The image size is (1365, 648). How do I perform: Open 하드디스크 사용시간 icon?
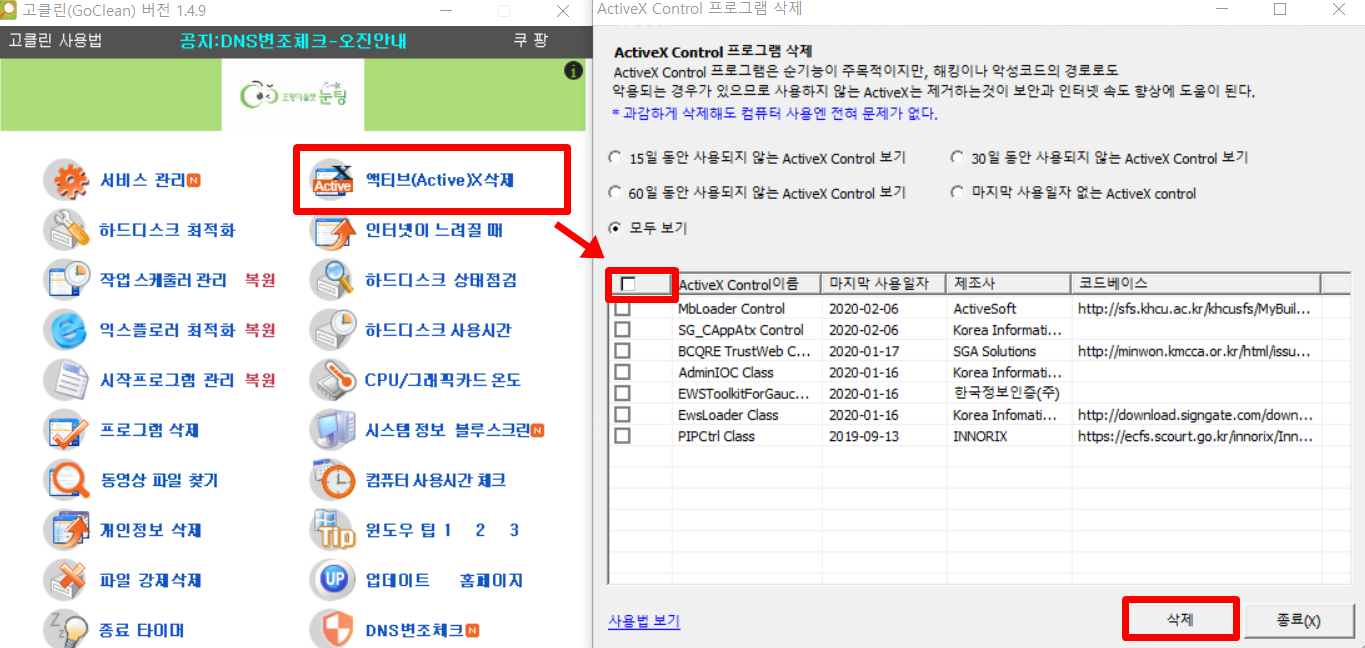tap(333, 330)
